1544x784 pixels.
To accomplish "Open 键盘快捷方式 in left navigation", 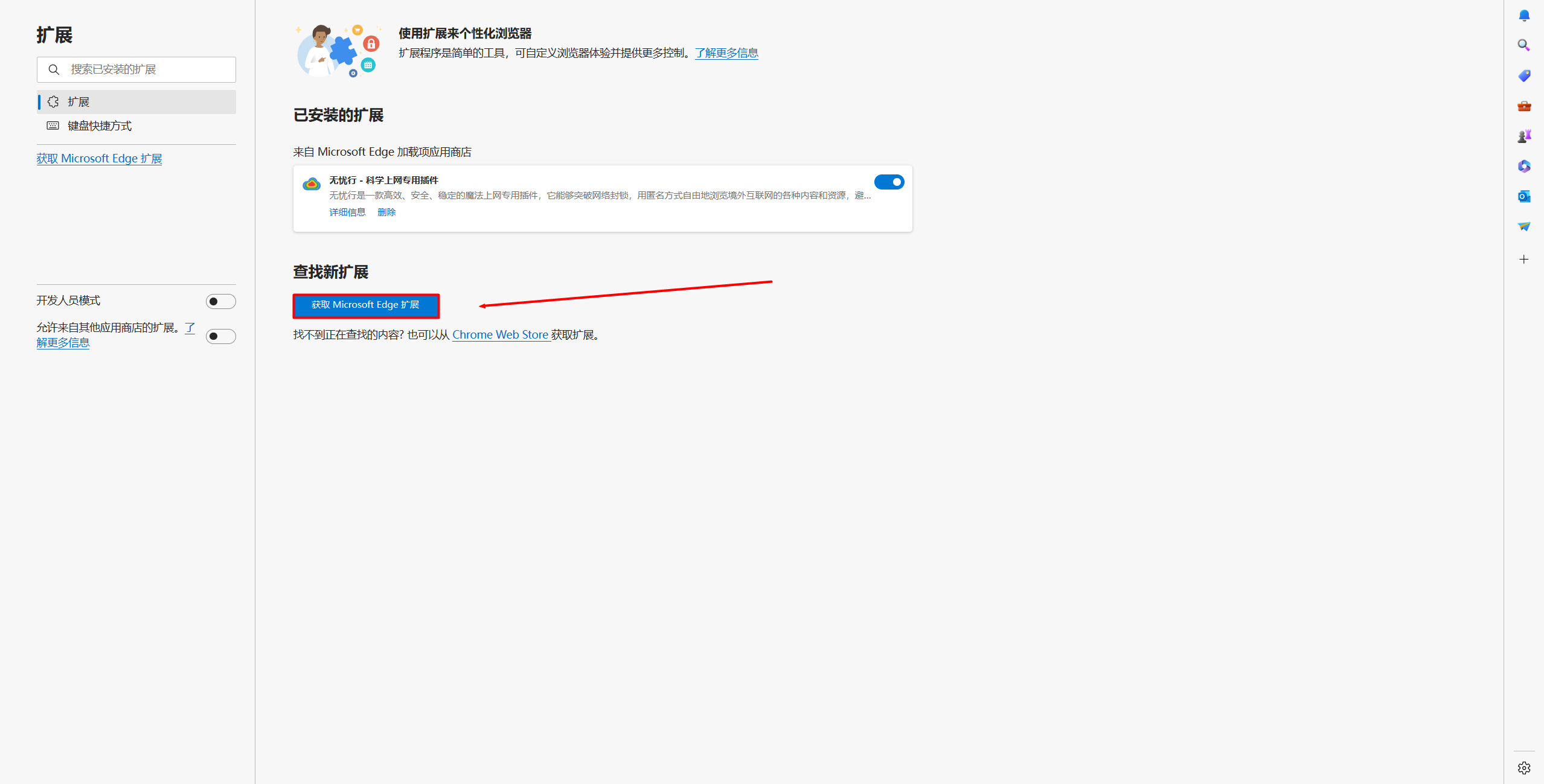I will point(136,126).
